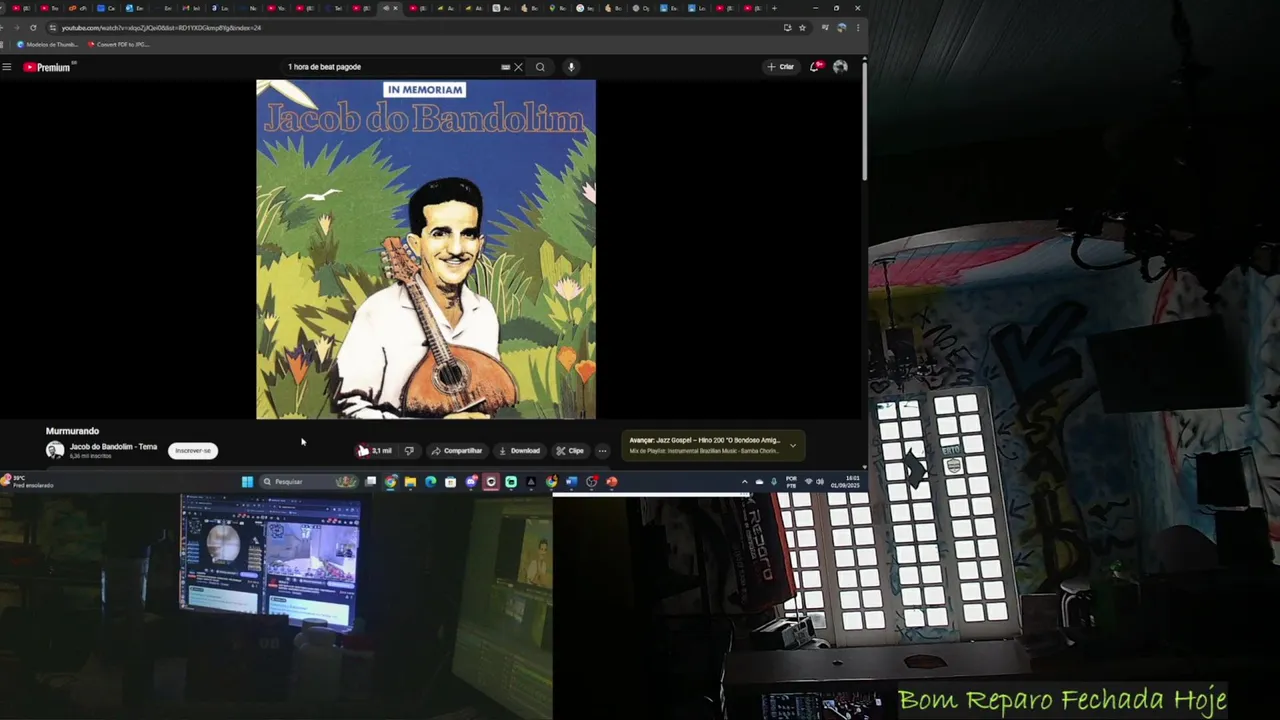The height and width of the screenshot is (720, 1280).
Task: Subscribe with the Inscrever-se button
Action: 193,451
